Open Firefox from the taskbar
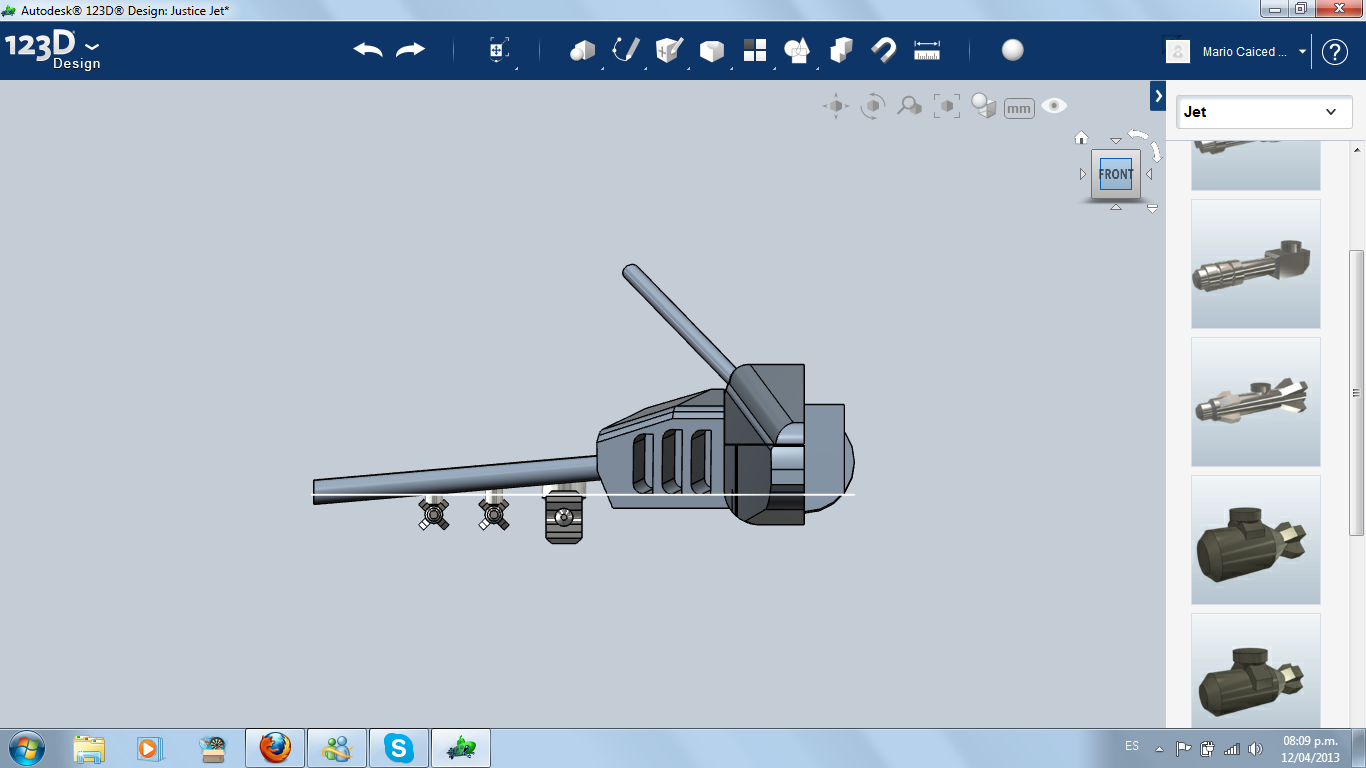This screenshot has width=1366, height=768. [275, 748]
